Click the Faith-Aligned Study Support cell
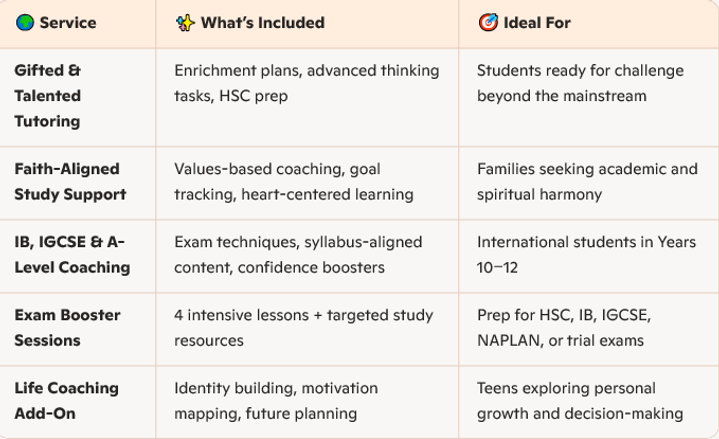The height and width of the screenshot is (439, 719). (78, 183)
